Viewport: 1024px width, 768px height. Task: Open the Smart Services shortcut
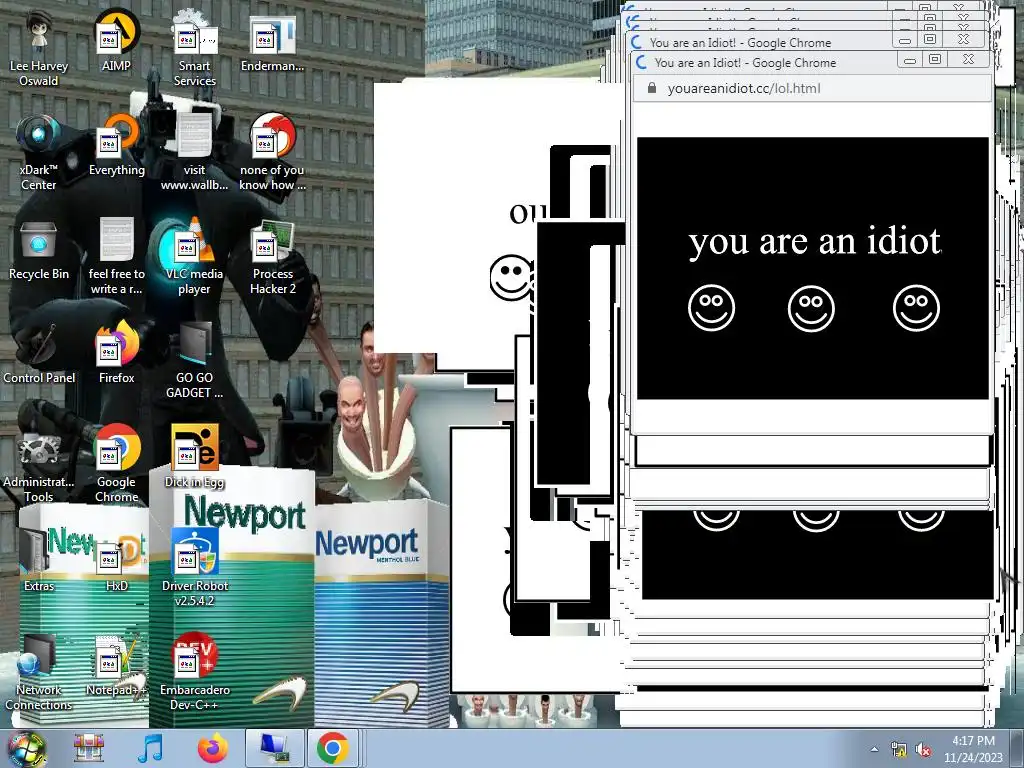(x=195, y=49)
